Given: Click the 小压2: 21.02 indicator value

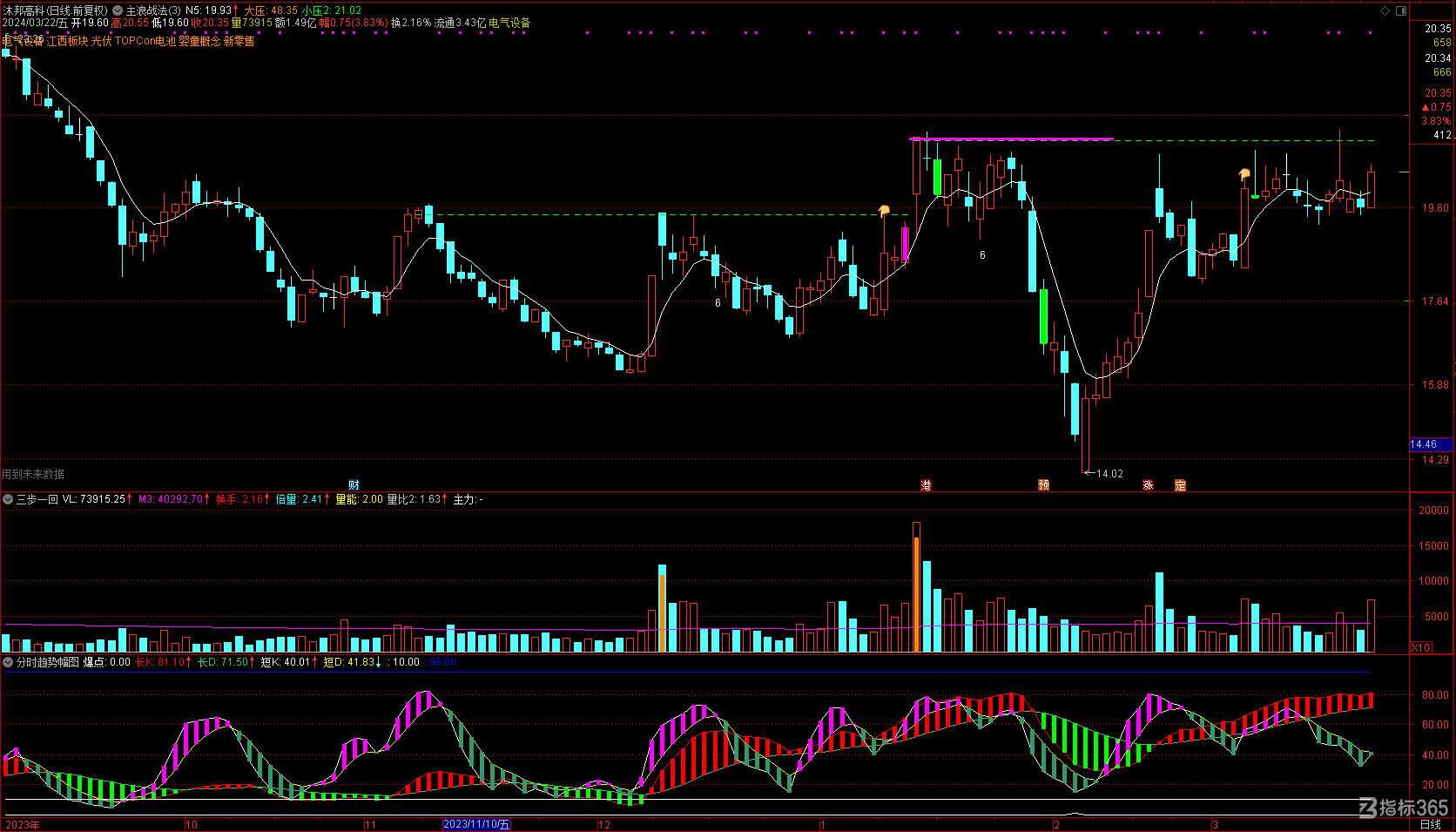Looking at the screenshot, I should point(332,10).
